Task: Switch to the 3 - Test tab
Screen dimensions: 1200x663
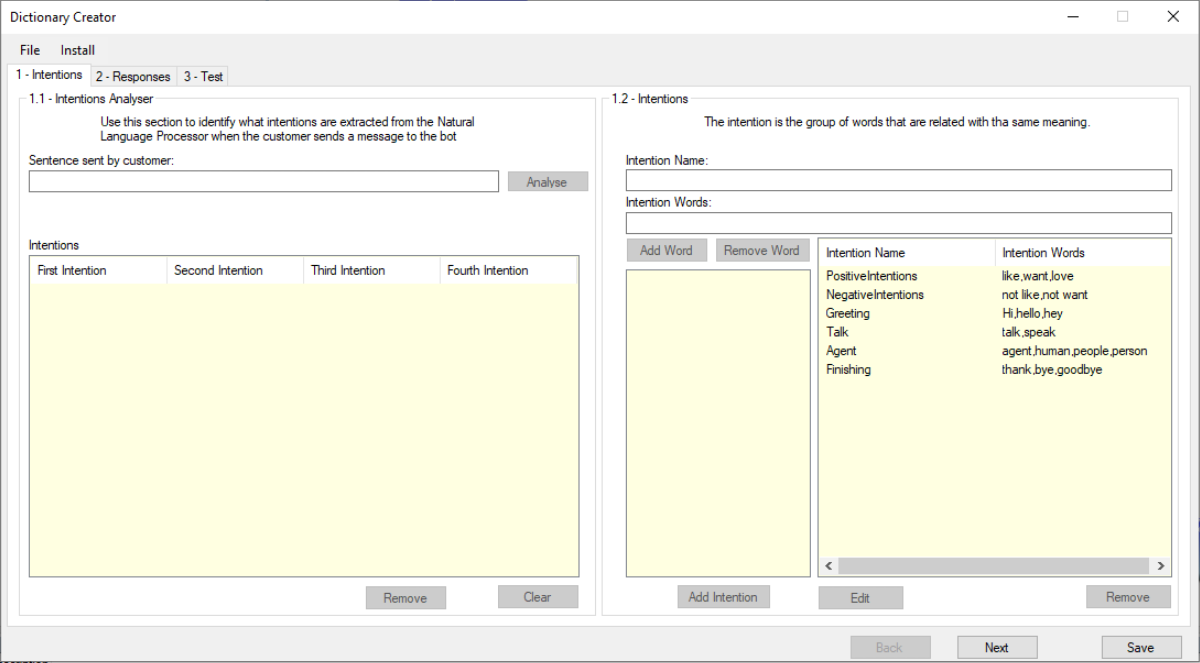Action: (x=203, y=77)
